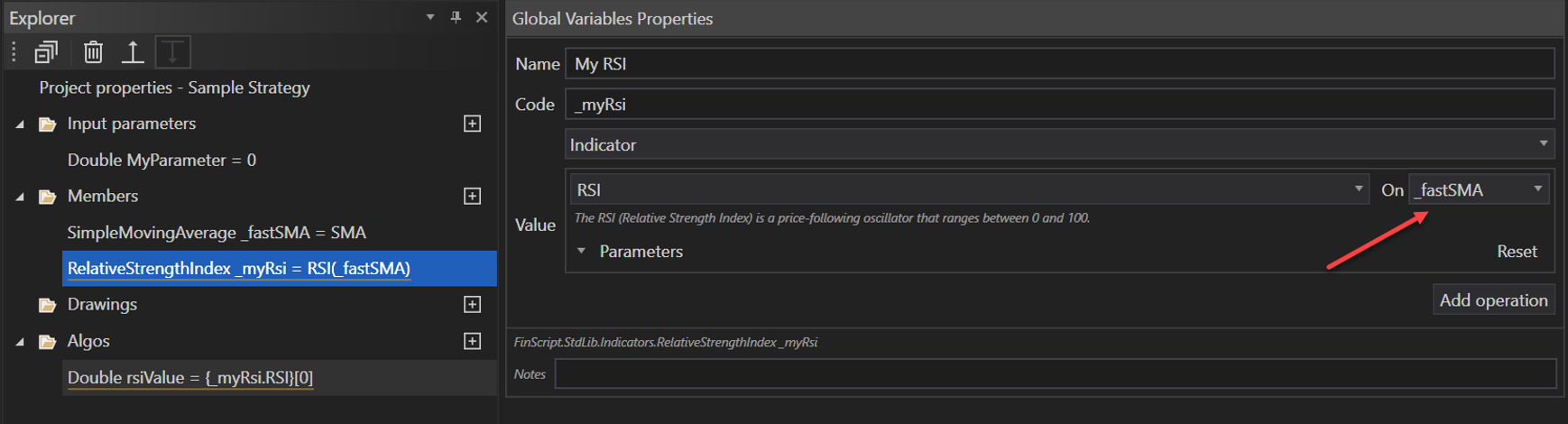Pin the Explorer panel
The width and height of the screenshot is (1568, 424).
click(x=456, y=17)
